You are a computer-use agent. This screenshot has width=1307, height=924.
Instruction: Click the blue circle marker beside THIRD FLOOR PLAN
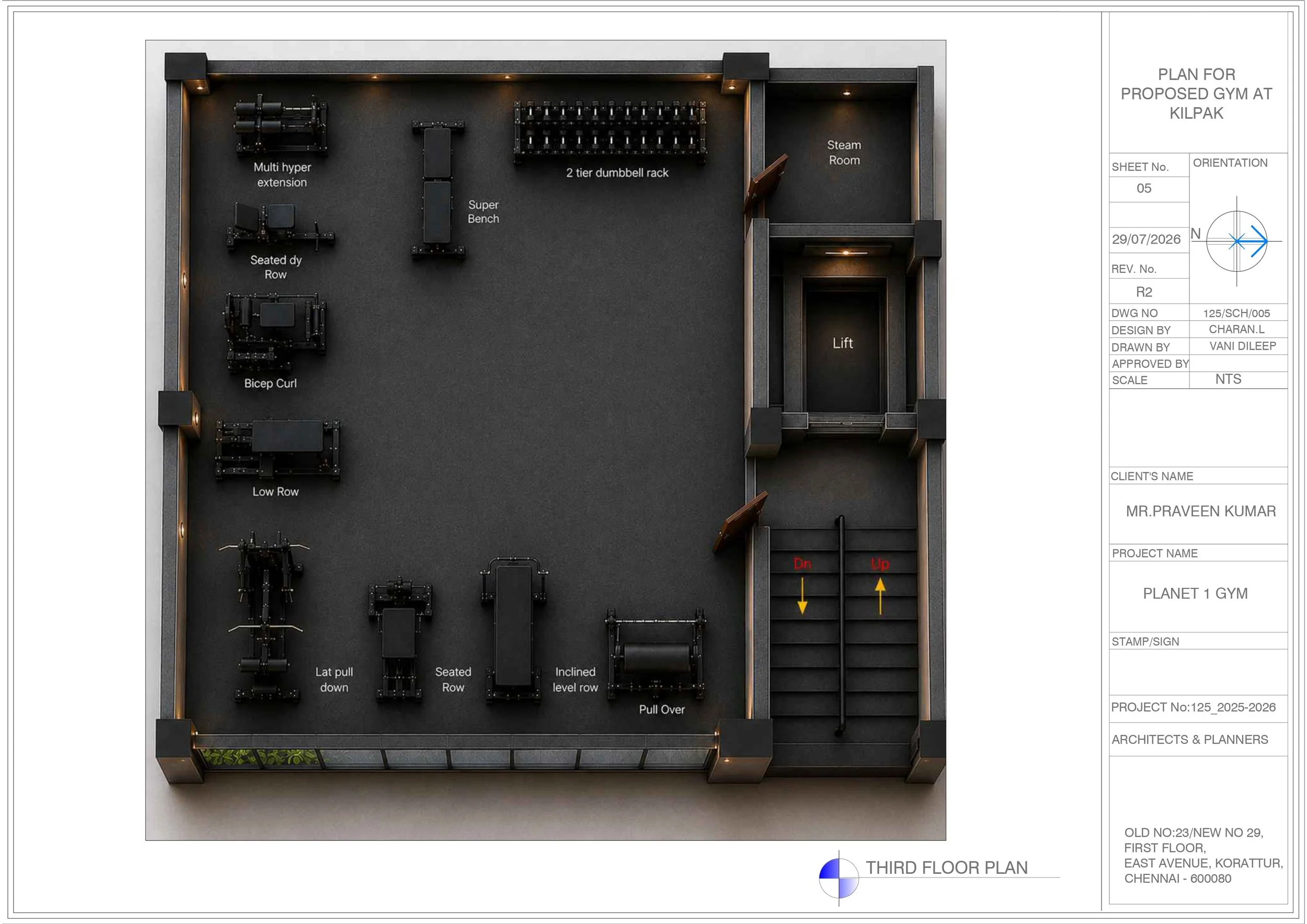(839, 878)
